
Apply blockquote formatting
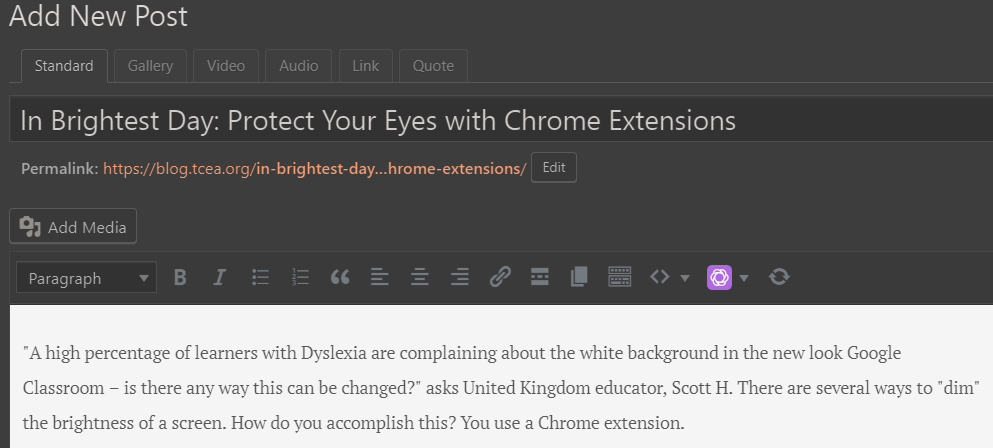340,277
